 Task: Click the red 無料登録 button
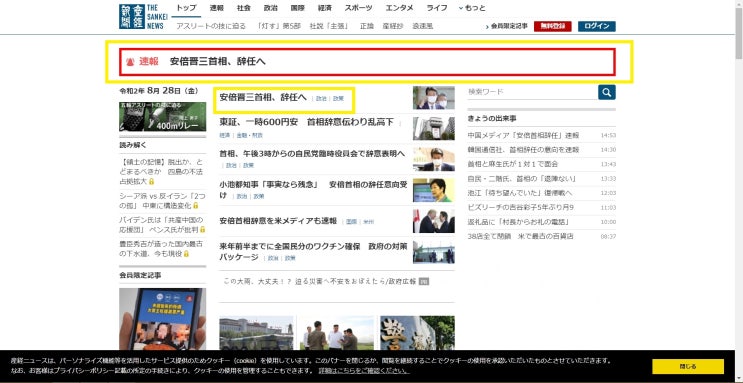click(553, 27)
